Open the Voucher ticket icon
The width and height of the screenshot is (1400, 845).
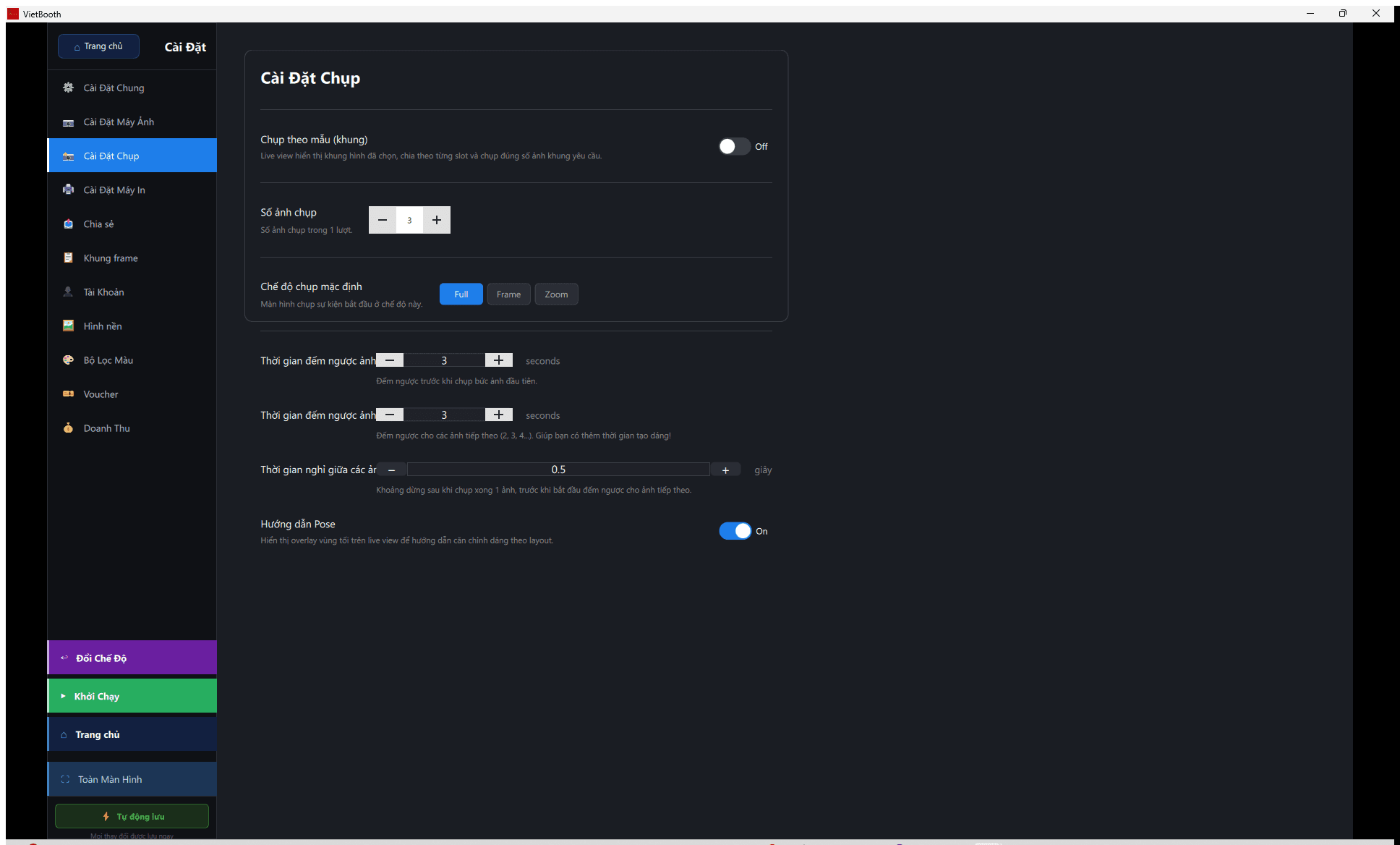pos(68,394)
